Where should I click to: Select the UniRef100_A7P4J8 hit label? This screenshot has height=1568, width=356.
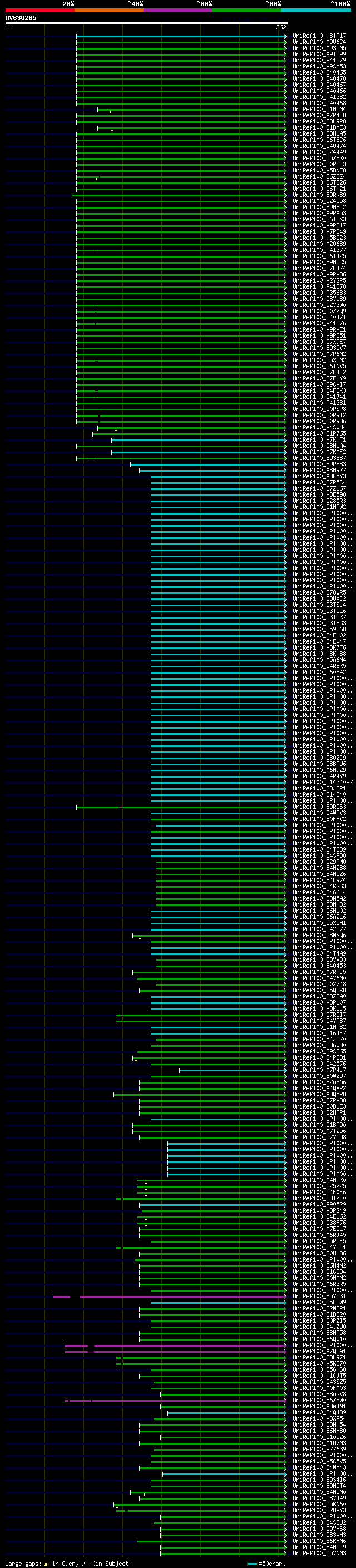pyautogui.click(x=319, y=116)
